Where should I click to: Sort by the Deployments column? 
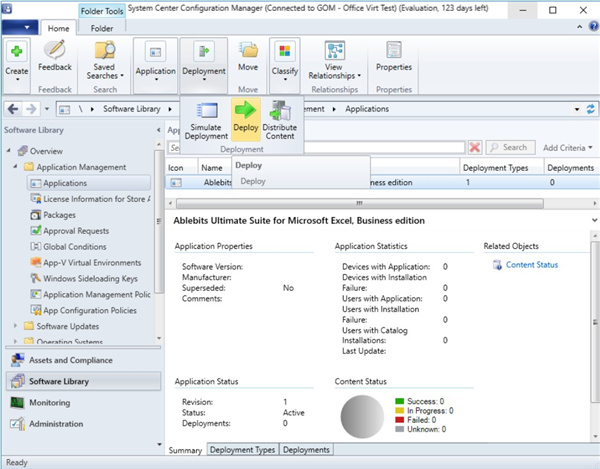[572, 168]
